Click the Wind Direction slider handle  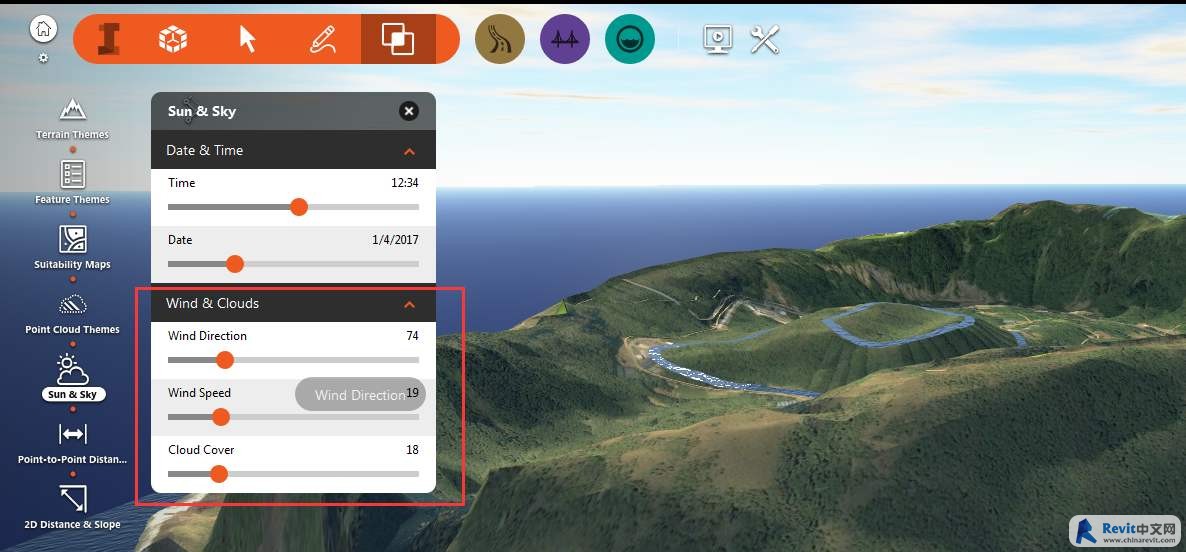coord(225,360)
